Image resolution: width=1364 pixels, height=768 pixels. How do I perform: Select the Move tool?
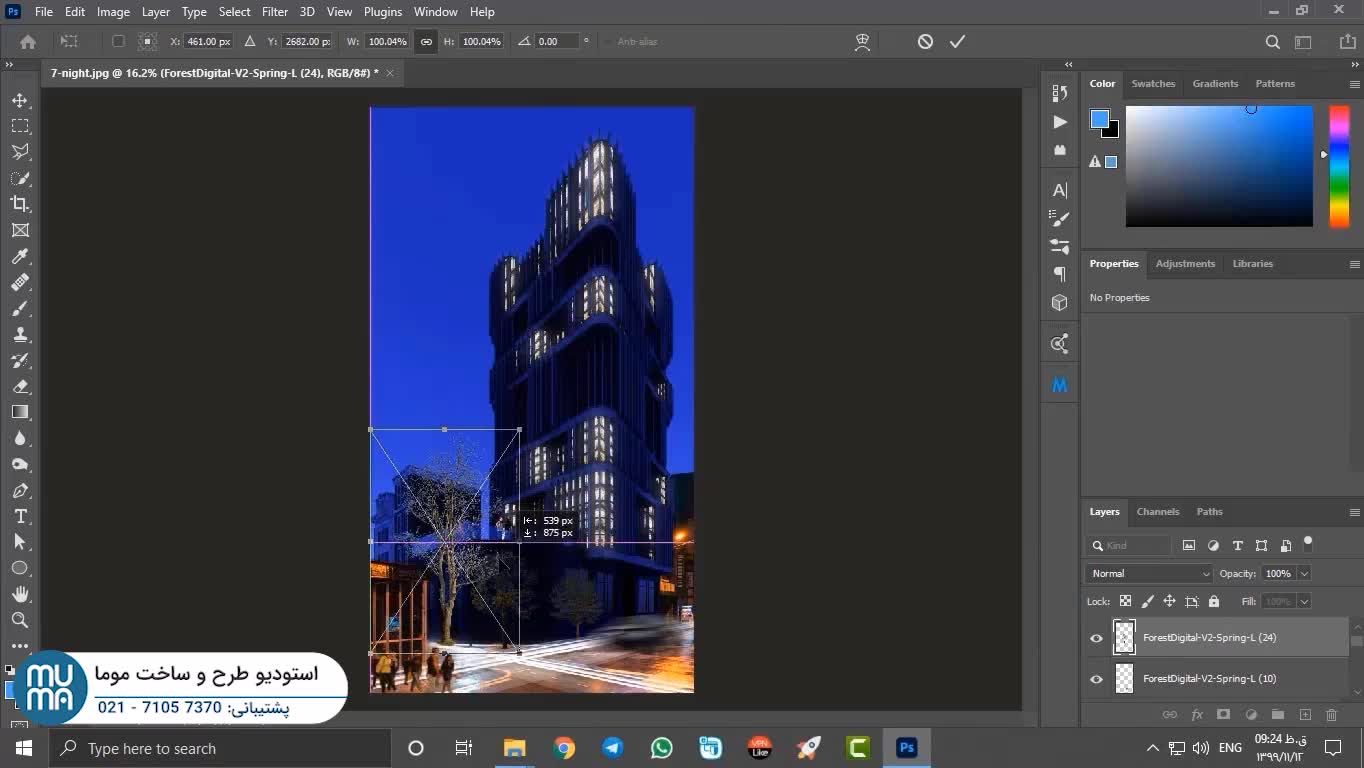coord(20,100)
